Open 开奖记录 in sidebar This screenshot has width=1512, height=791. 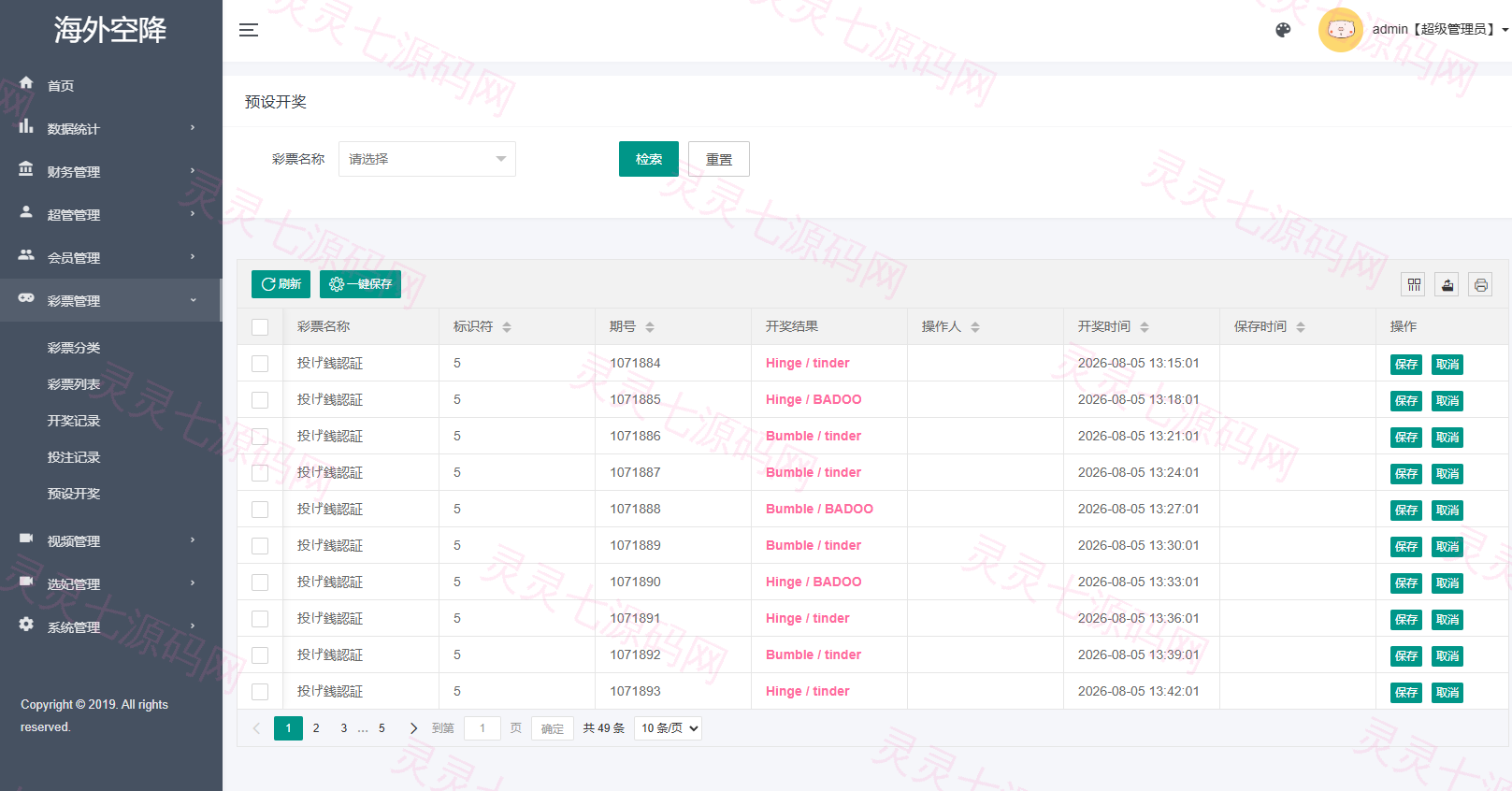pos(74,421)
